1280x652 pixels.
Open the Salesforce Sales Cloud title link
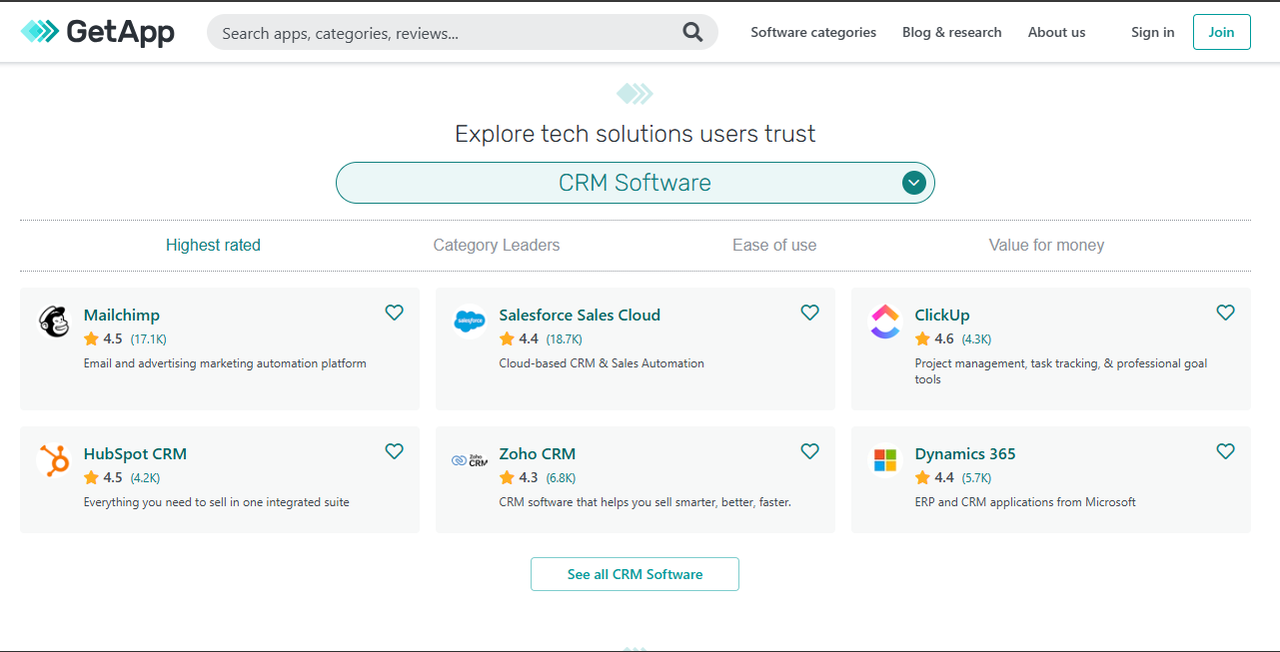tap(580, 315)
